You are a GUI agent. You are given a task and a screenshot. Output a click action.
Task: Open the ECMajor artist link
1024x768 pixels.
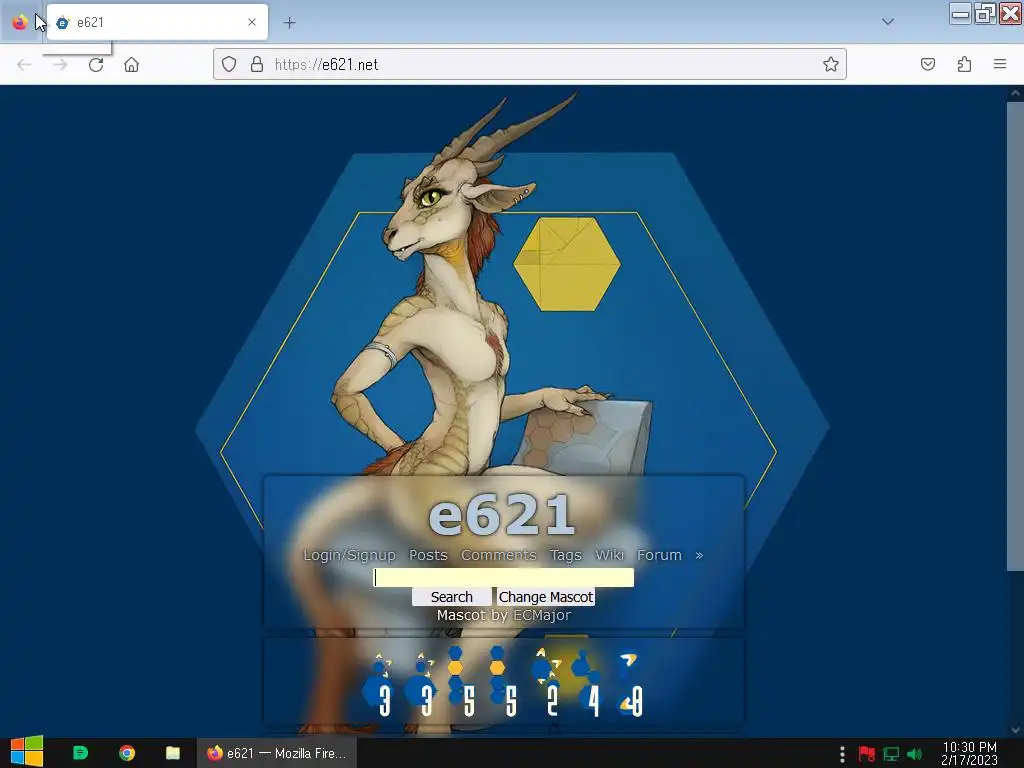coord(542,615)
